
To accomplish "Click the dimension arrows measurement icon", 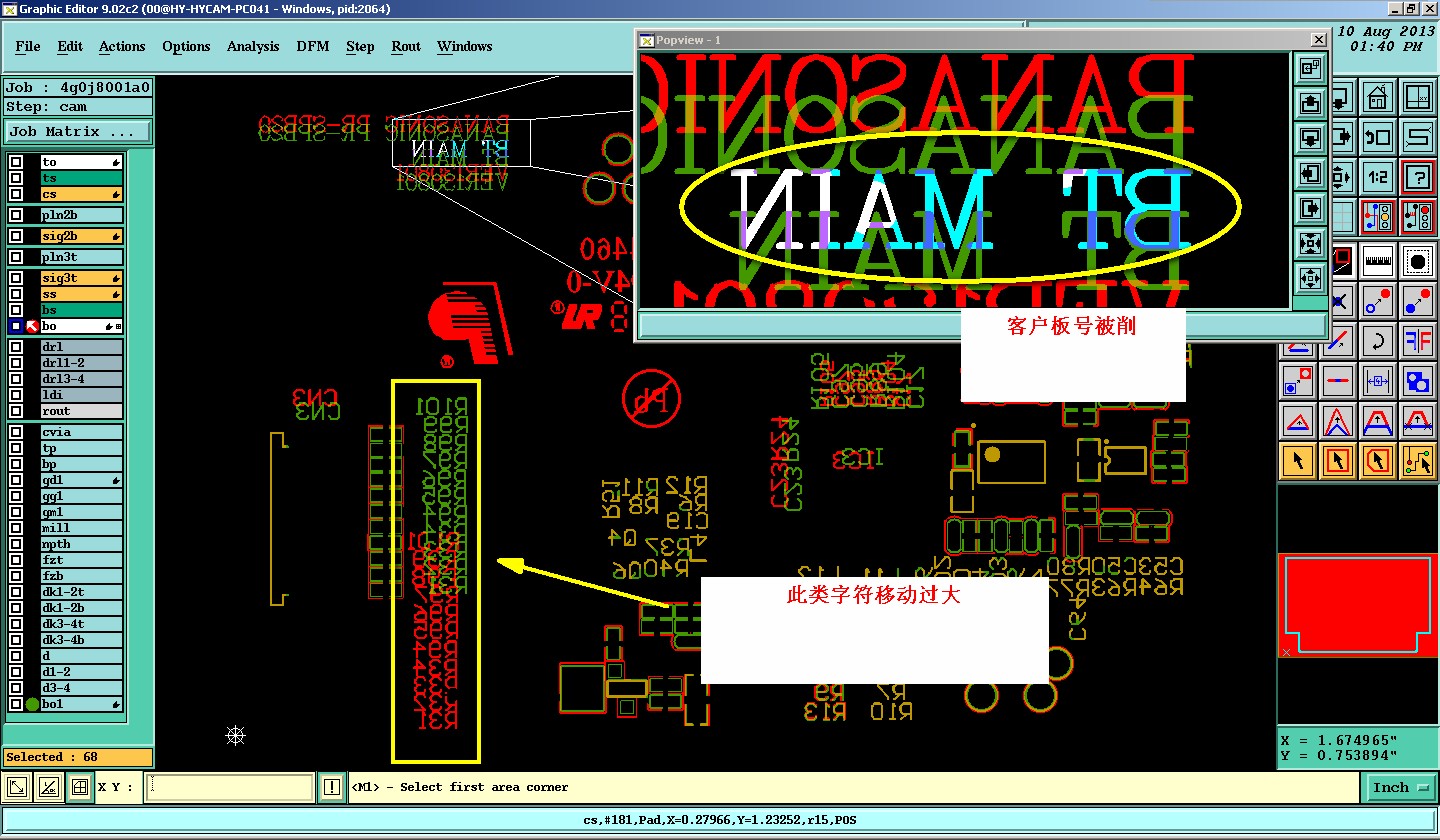I will (1378, 381).
